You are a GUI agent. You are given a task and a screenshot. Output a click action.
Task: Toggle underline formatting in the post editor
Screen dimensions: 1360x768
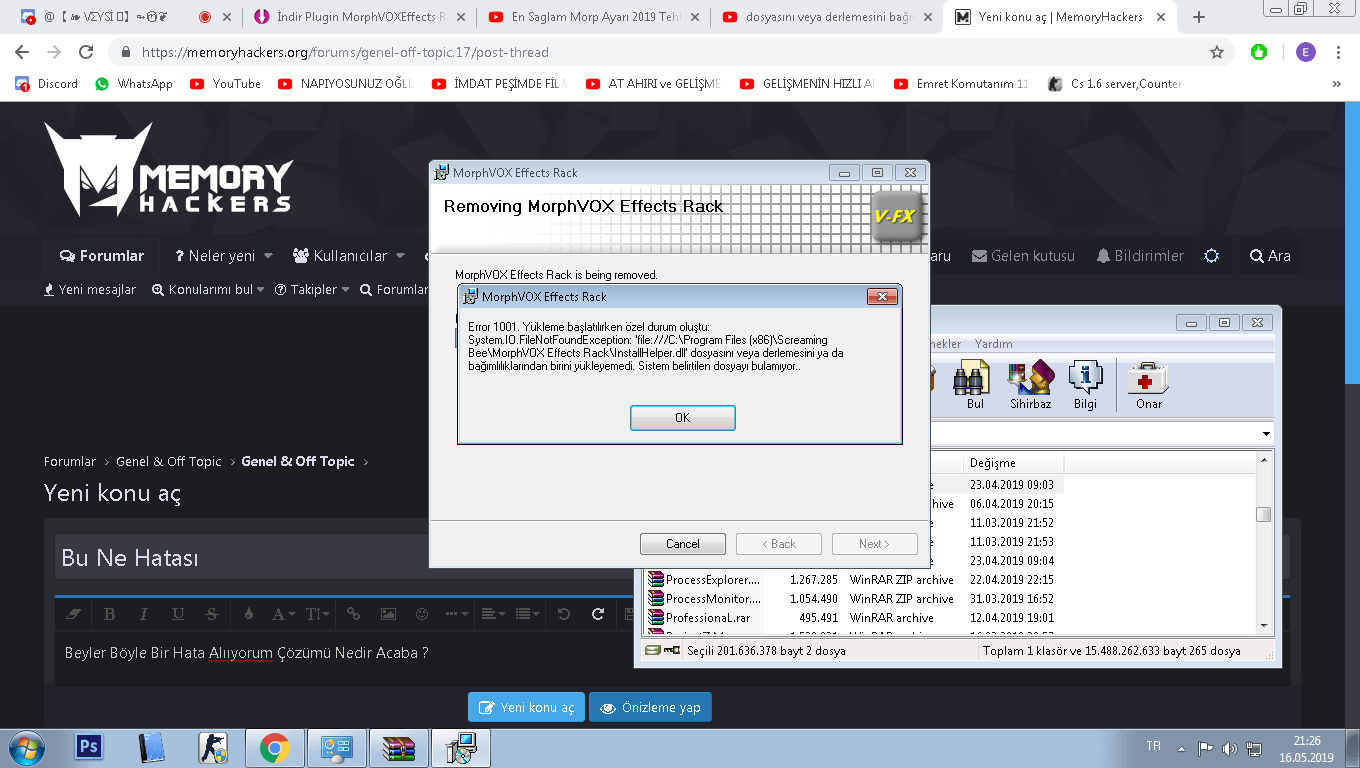click(178, 614)
